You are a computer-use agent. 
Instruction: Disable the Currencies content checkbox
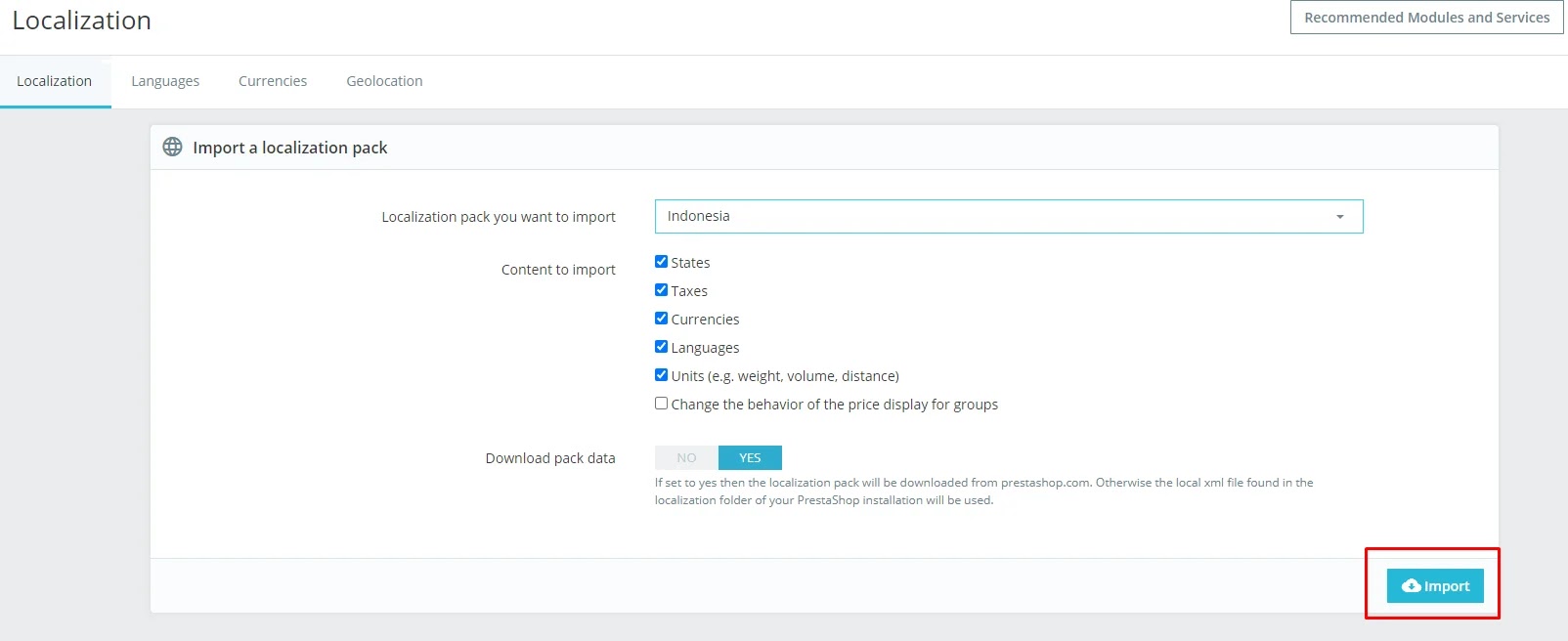661,319
